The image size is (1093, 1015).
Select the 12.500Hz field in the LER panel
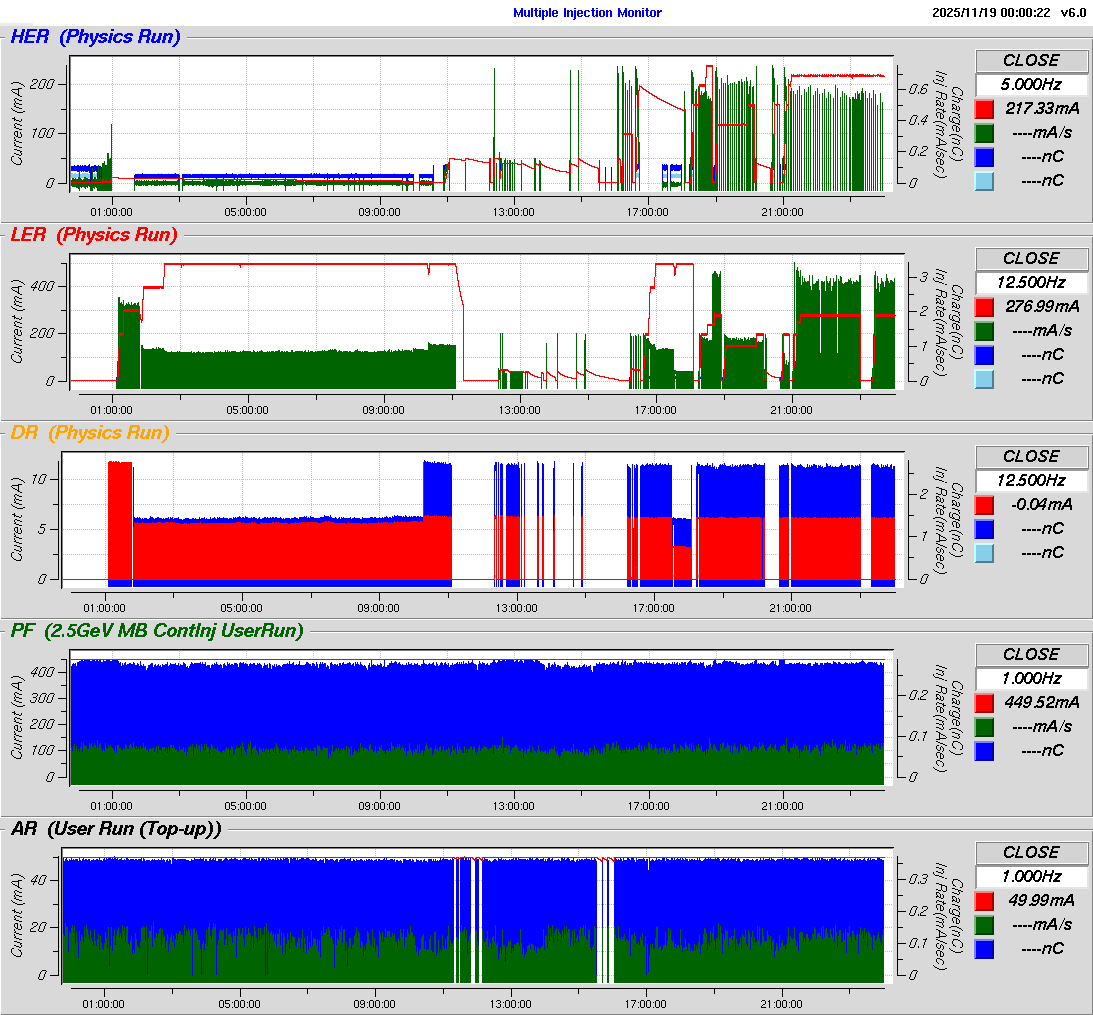[1031, 282]
